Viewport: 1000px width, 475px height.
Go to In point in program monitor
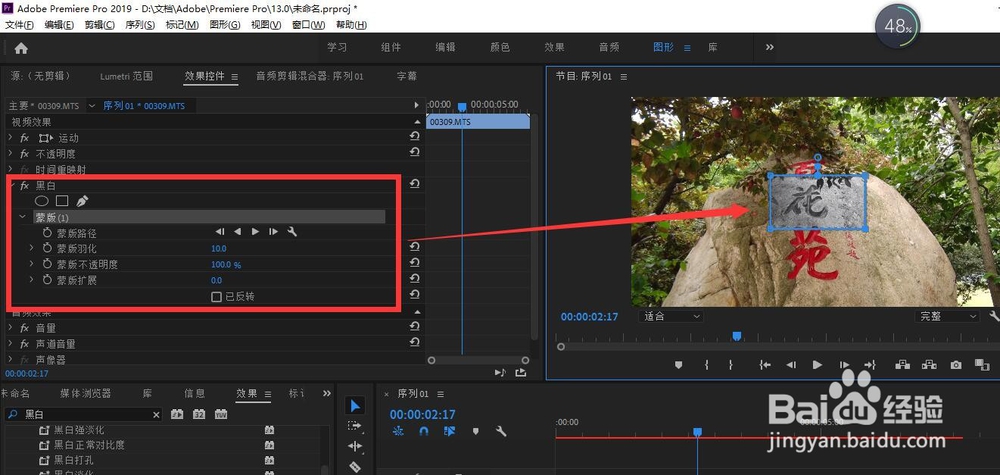tap(765, 365)
